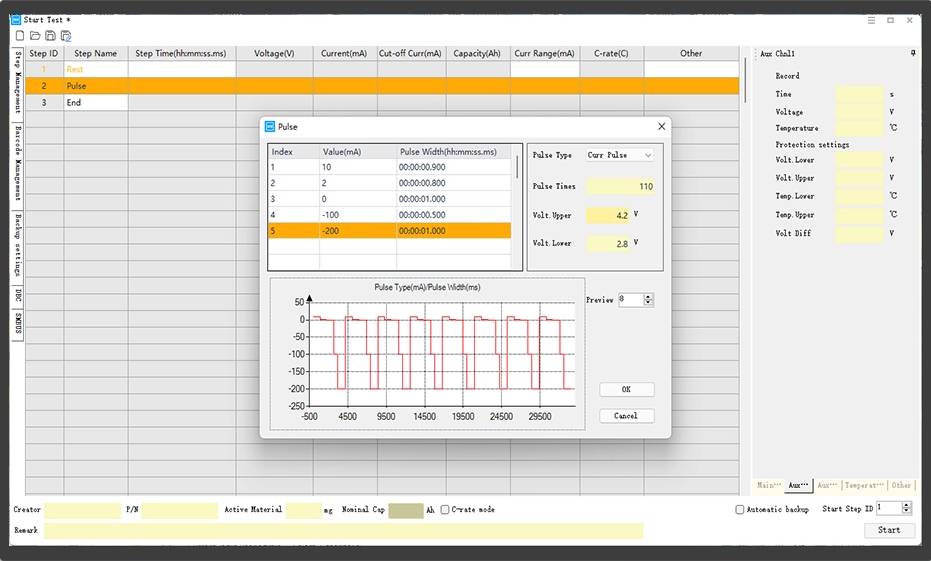Click the Open folder toolbar icon
The height and width of the screenshot is (561, 931).
[35, 36]
